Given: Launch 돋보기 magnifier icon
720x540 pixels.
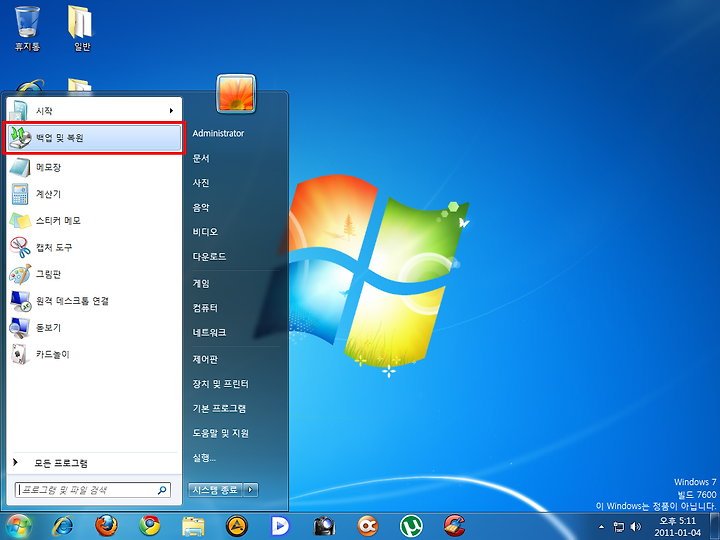Looking at the screenshot, I should tap(20, 327).
